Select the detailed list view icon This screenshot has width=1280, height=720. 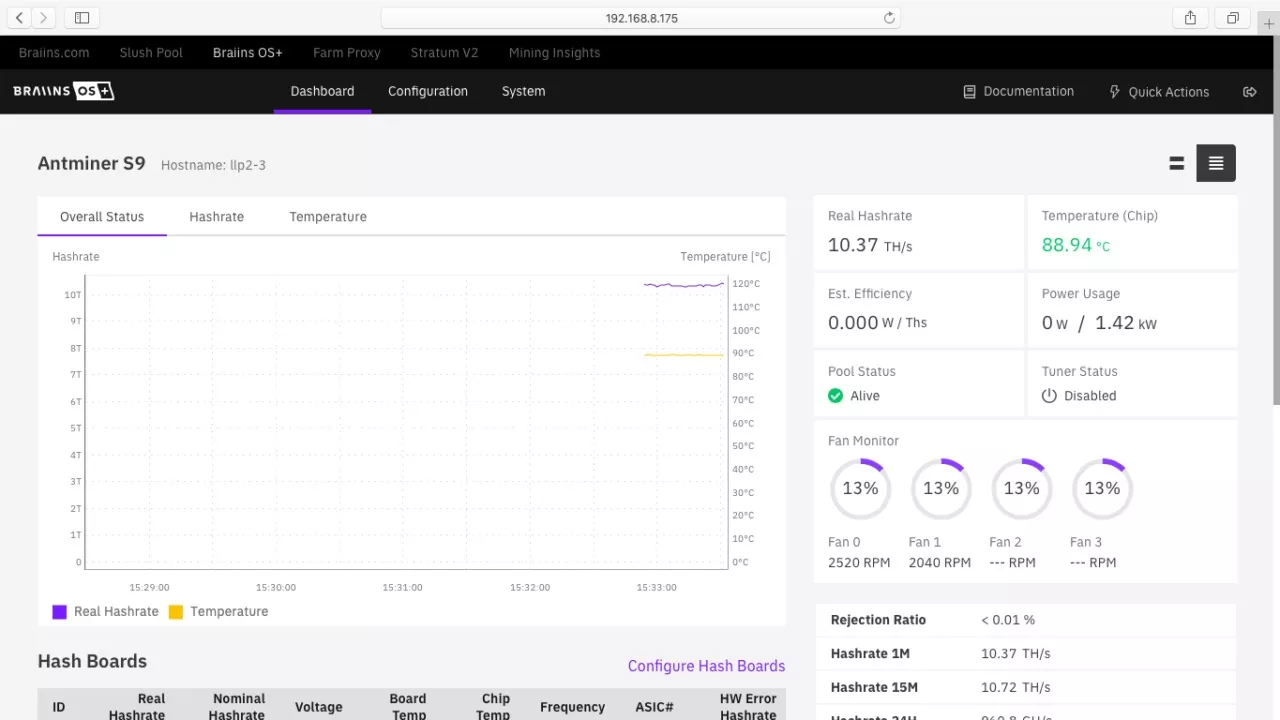(x=1216, y=163)
